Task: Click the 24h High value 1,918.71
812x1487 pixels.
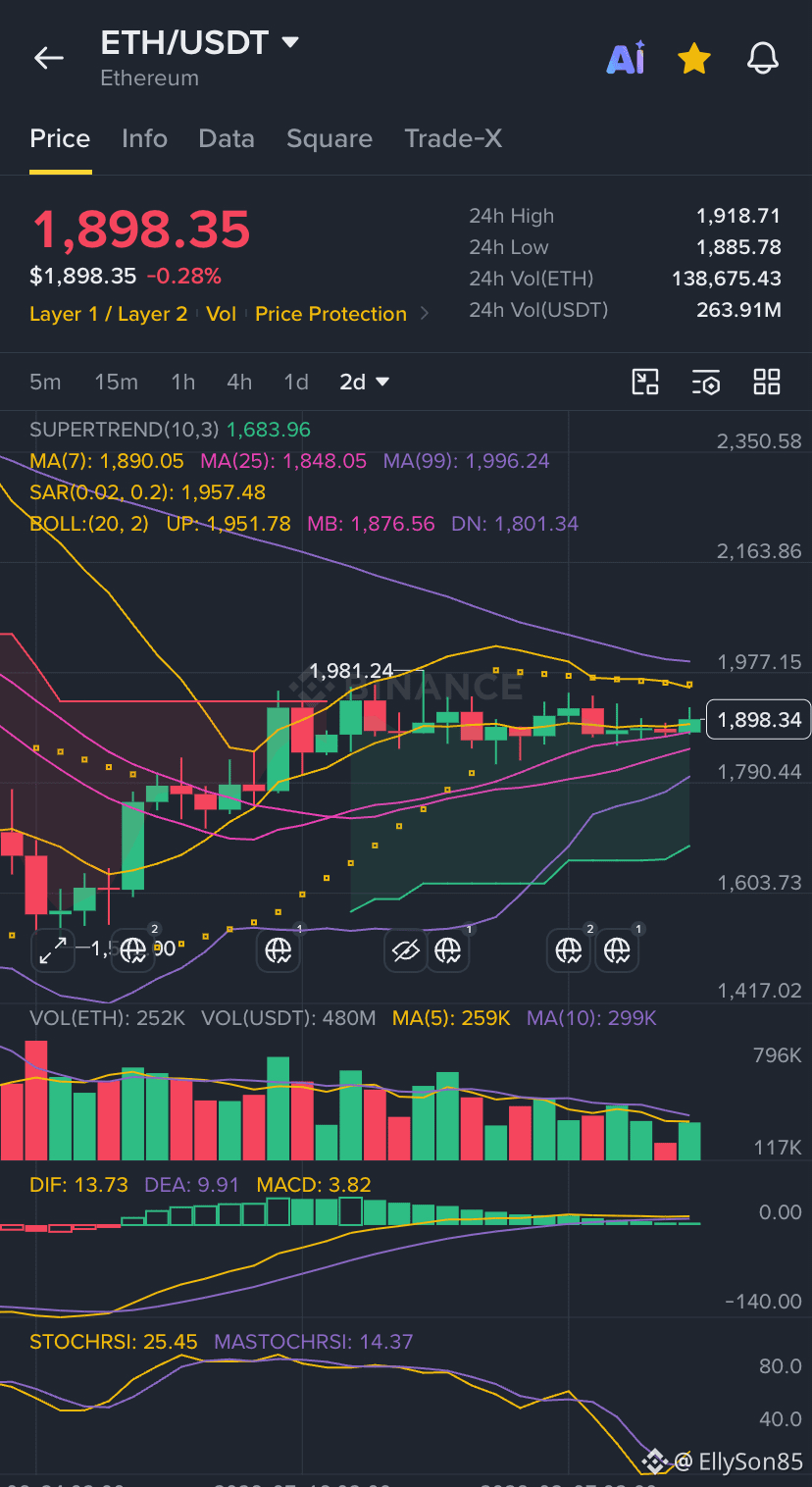Action: pos(739,216)
